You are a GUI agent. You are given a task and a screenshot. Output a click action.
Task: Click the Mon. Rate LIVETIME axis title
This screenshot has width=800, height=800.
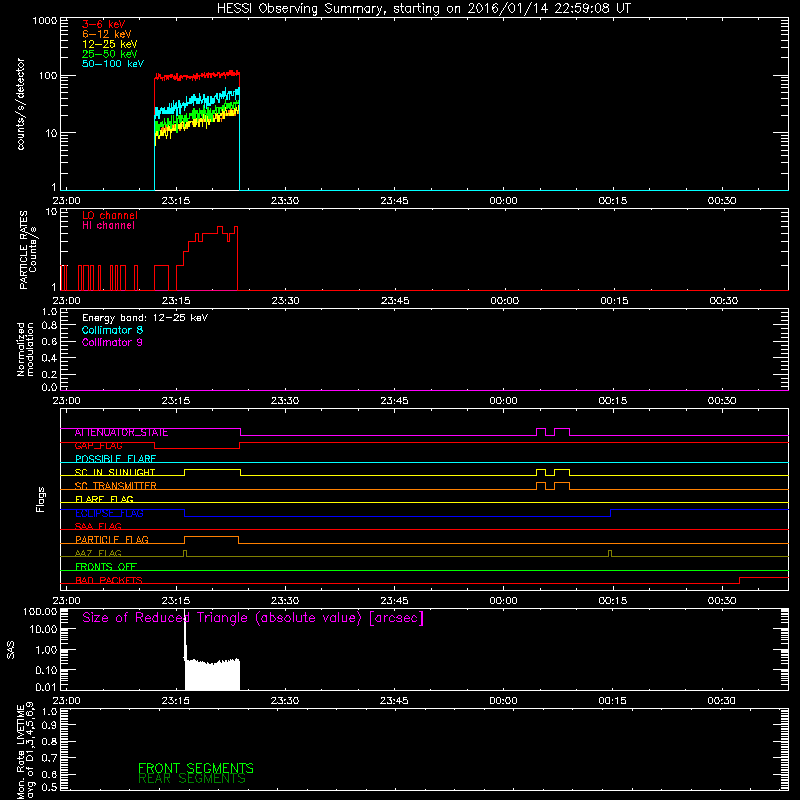pos(25,751)
